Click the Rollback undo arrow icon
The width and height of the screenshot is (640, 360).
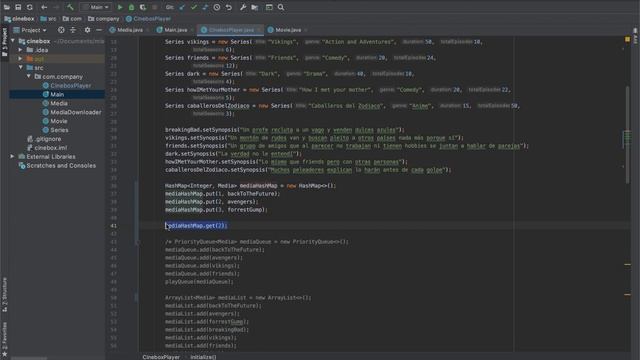(229, 7)
